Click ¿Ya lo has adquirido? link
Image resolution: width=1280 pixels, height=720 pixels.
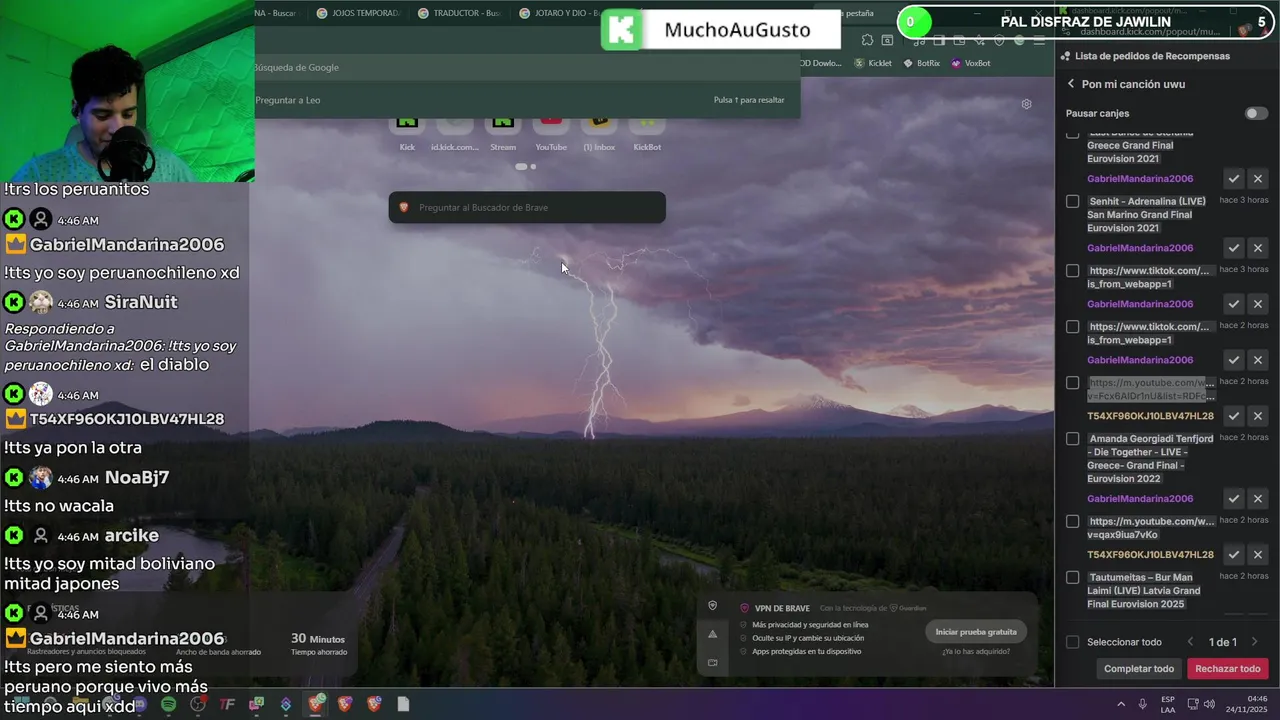click(976, 651)
